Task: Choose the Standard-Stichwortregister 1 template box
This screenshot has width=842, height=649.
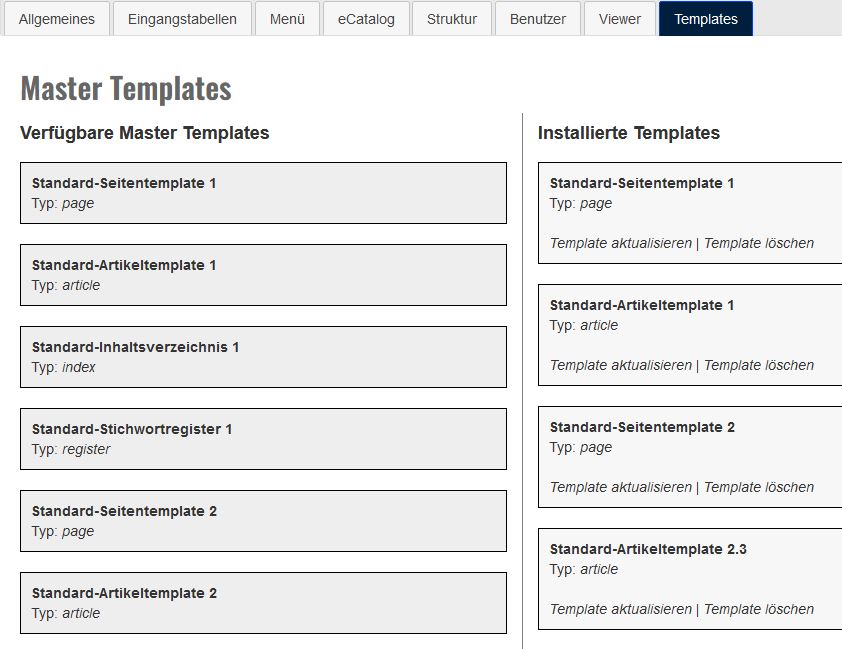Action: [x=263, y=439]
